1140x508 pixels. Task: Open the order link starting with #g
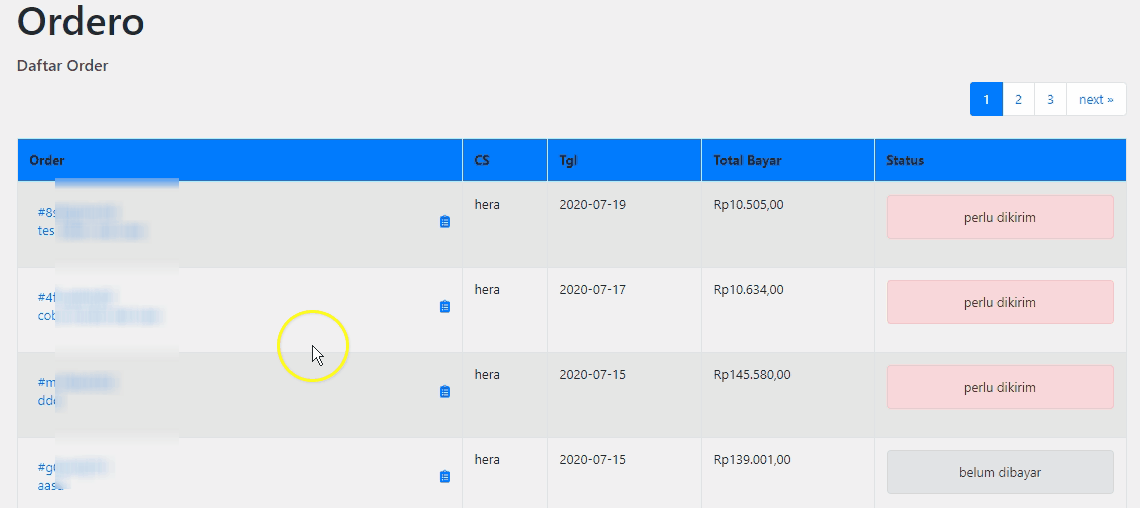(x=46, y=468)
